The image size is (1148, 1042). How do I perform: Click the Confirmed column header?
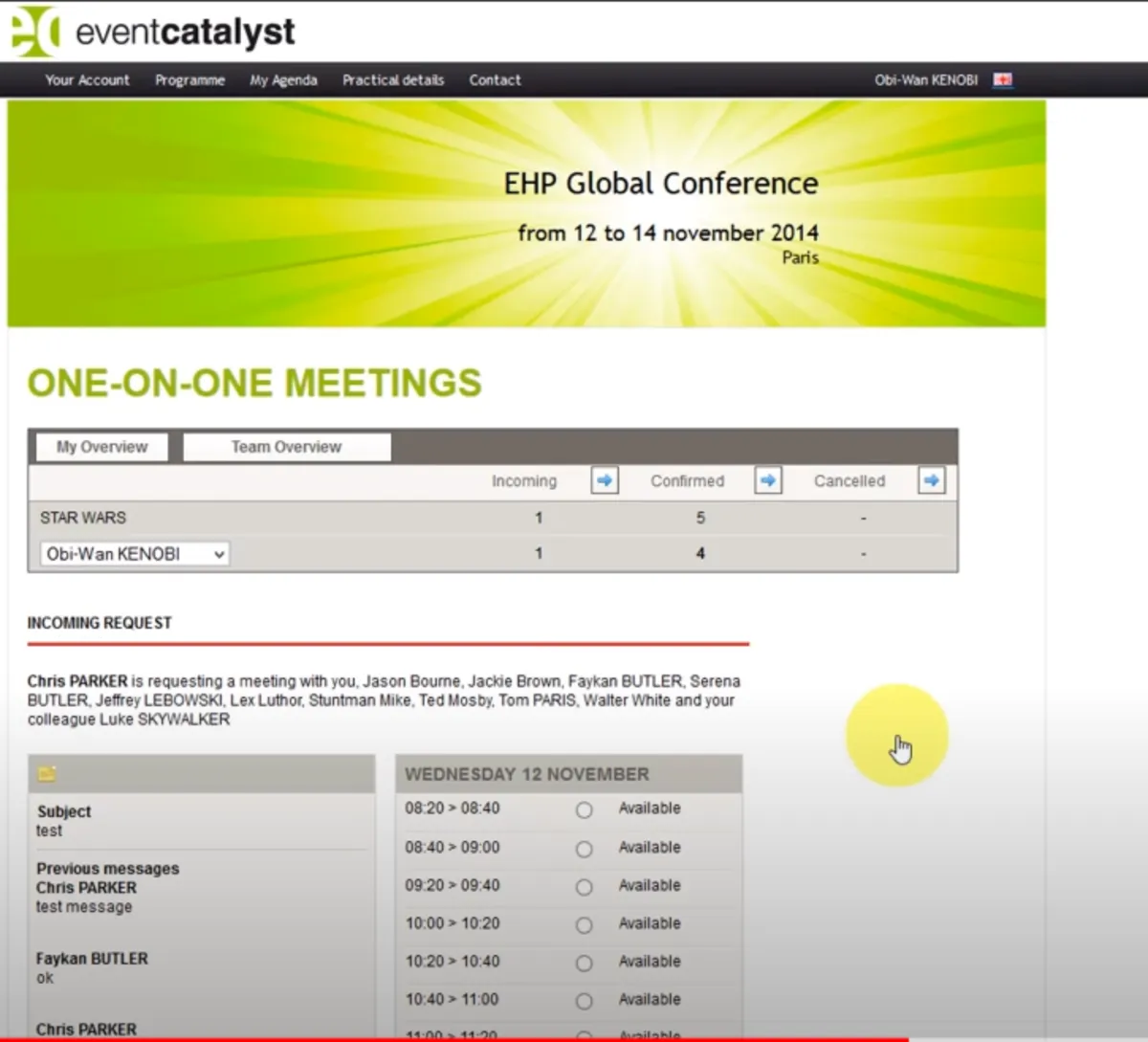pyautogui.click(x=688, y=481)
